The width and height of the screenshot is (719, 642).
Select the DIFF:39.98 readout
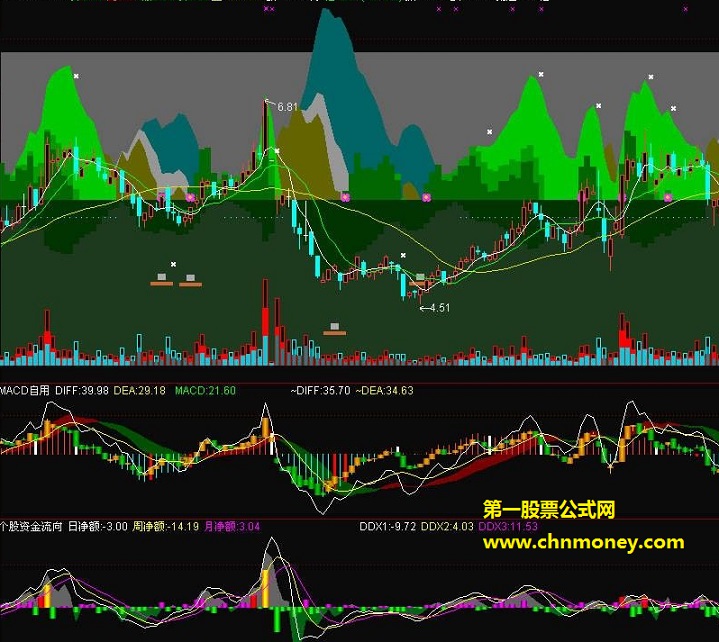(x=82, y=390)
